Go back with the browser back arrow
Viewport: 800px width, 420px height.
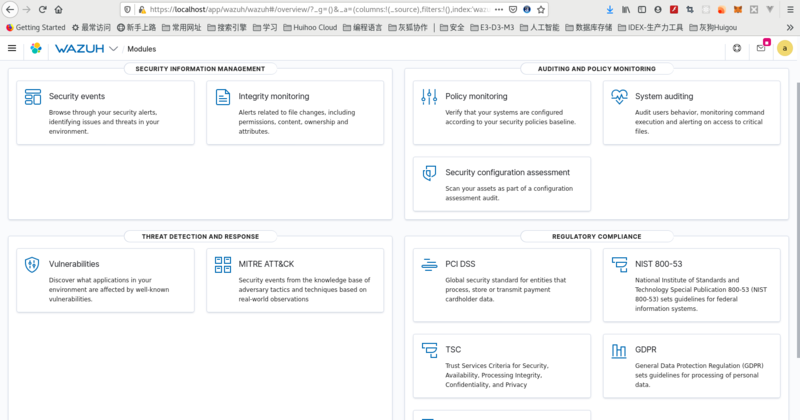click(10, 9)
